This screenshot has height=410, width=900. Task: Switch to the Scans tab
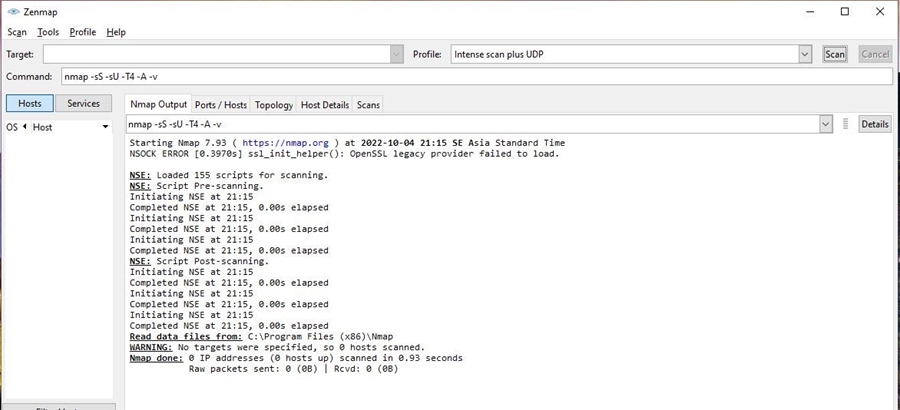(x=368, y=105)
